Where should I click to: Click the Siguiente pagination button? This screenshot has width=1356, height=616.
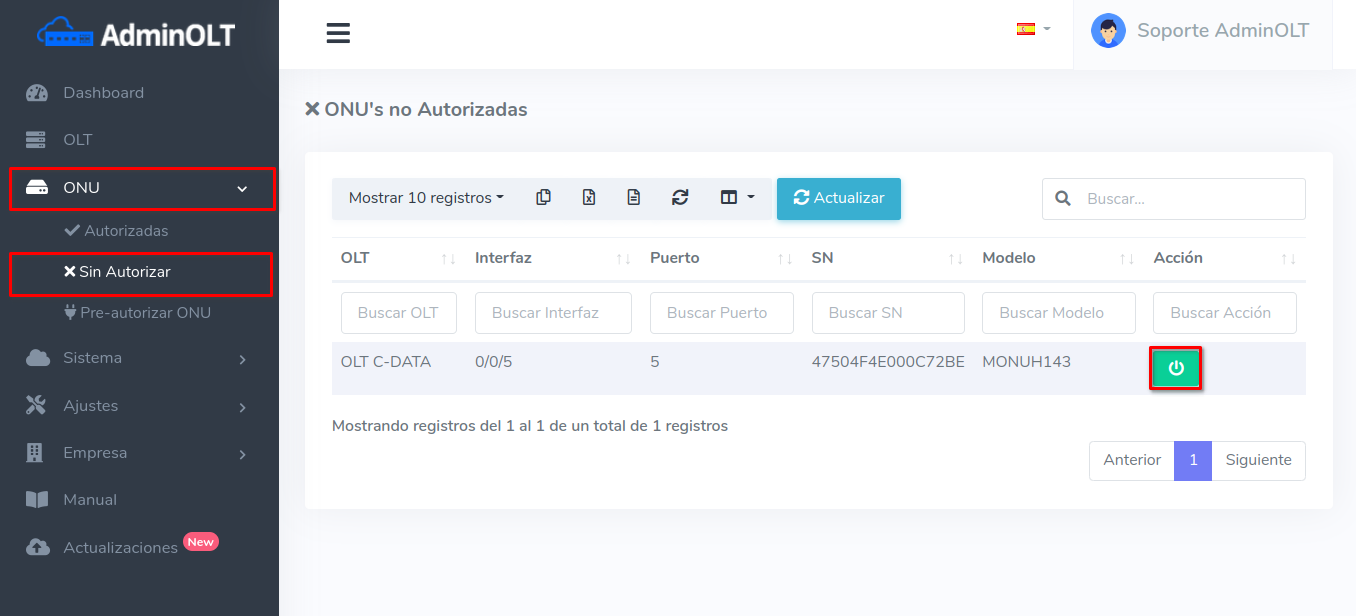tap(1258, 460)
